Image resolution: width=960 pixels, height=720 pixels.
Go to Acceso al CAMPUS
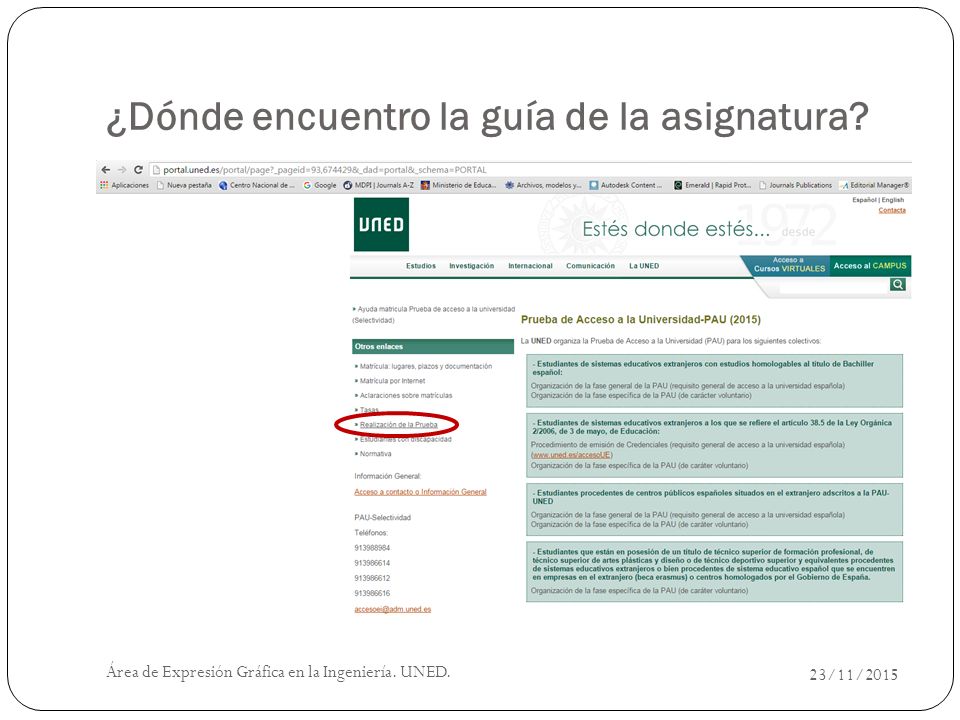tap(870, 266)
